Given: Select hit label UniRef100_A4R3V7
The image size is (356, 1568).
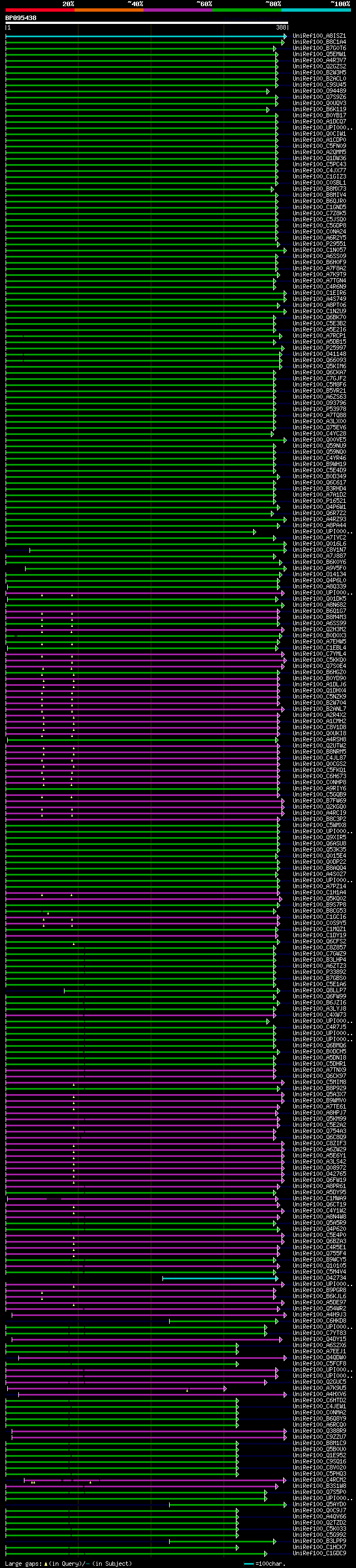Looking at the screenshot, I should tap(319, 60).
